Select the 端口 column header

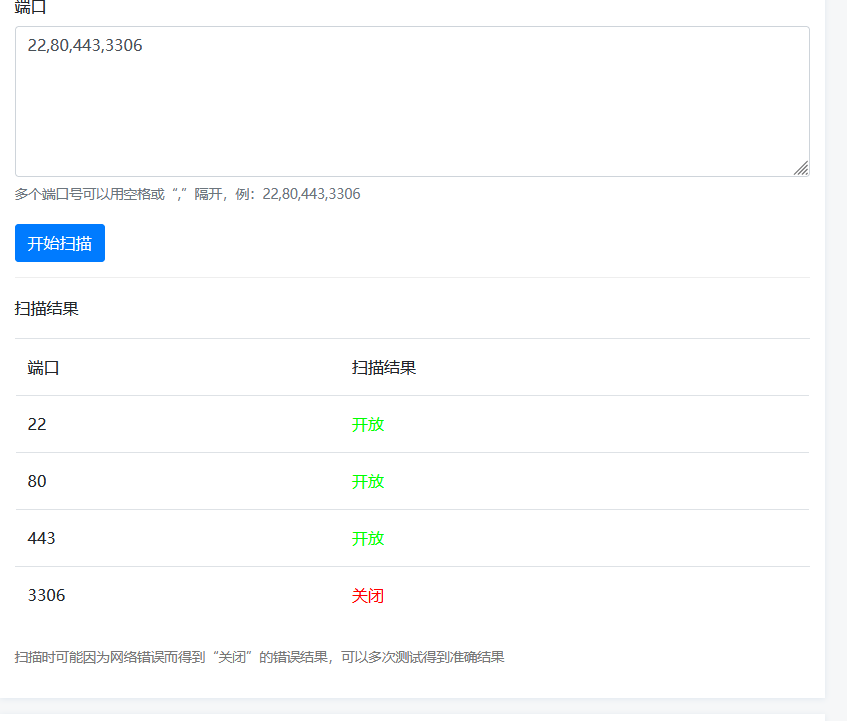pyautogui.click(x=43, y=368)
